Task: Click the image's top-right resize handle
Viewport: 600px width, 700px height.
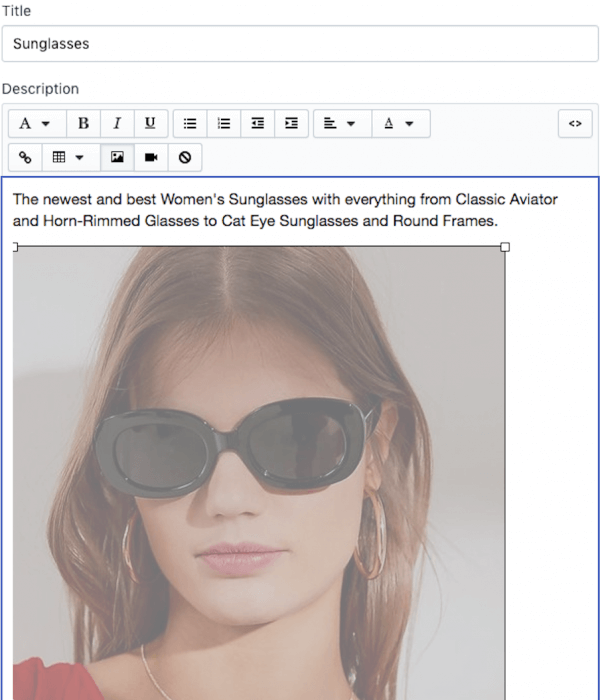Action: (504, 246)
